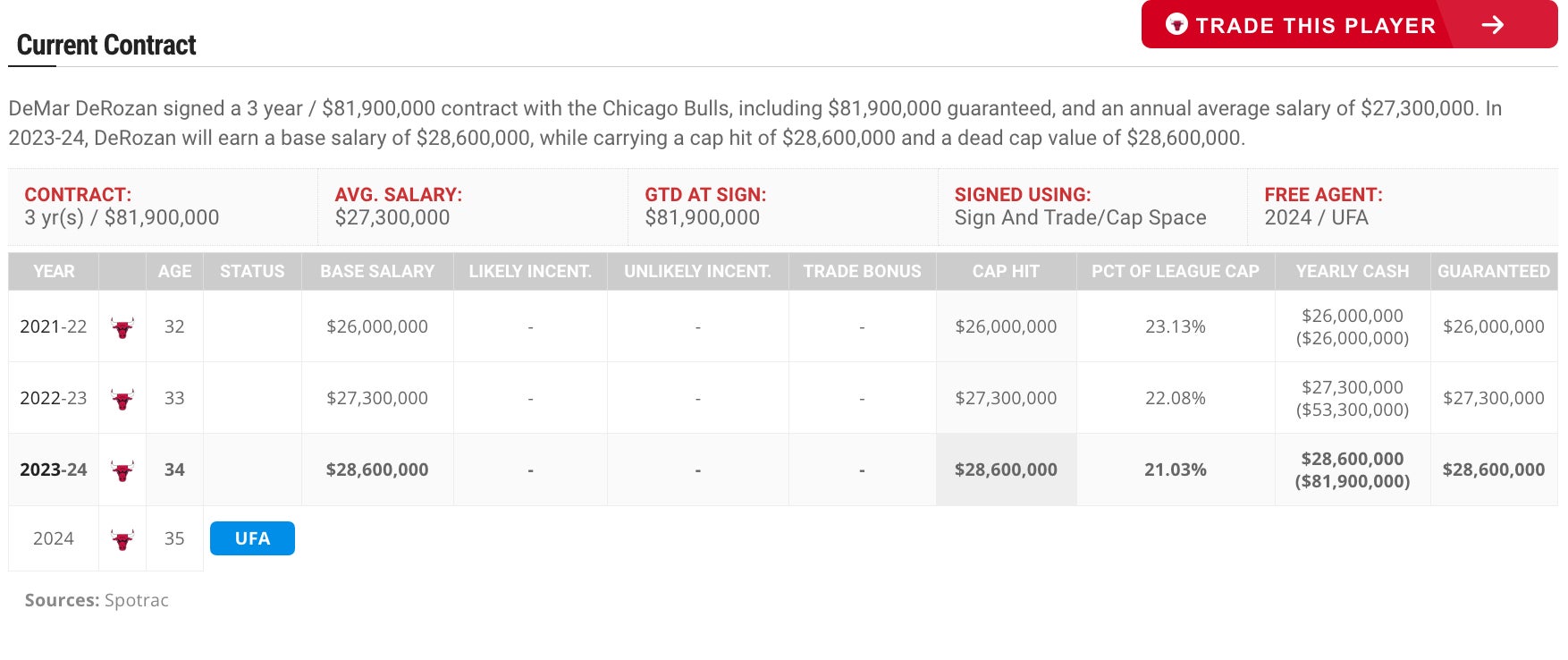Screen dimensions: 1568x660
Task: Click the CAP HIT column header
Action: tap(1006, 272)
